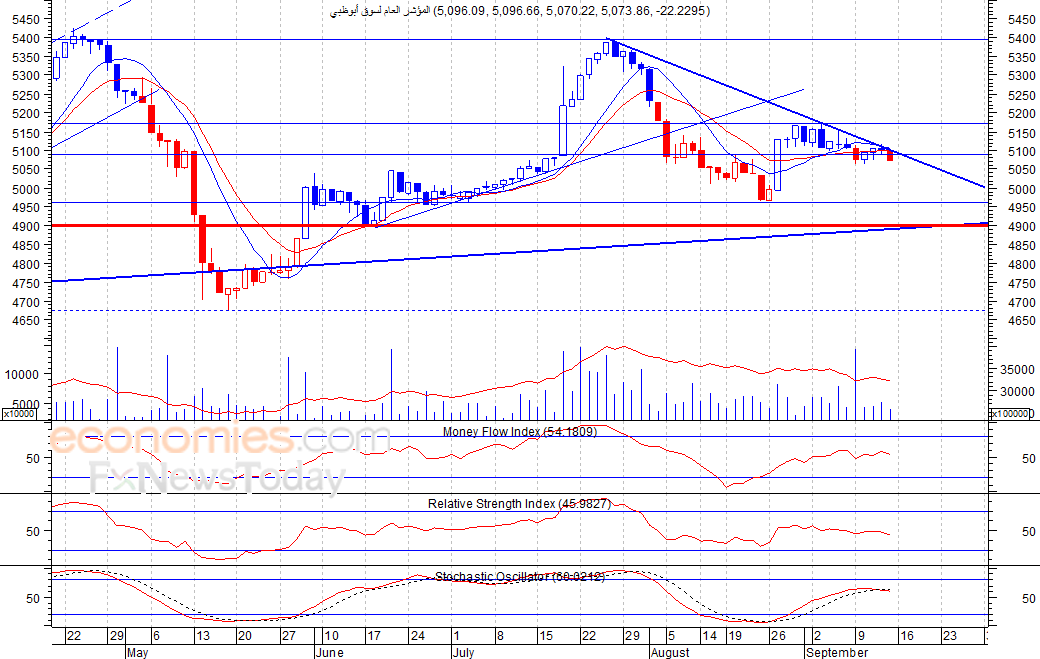Click the x10000 volume scale box
The width and height of the screenshot is (1040, 659).
point(19,414)
